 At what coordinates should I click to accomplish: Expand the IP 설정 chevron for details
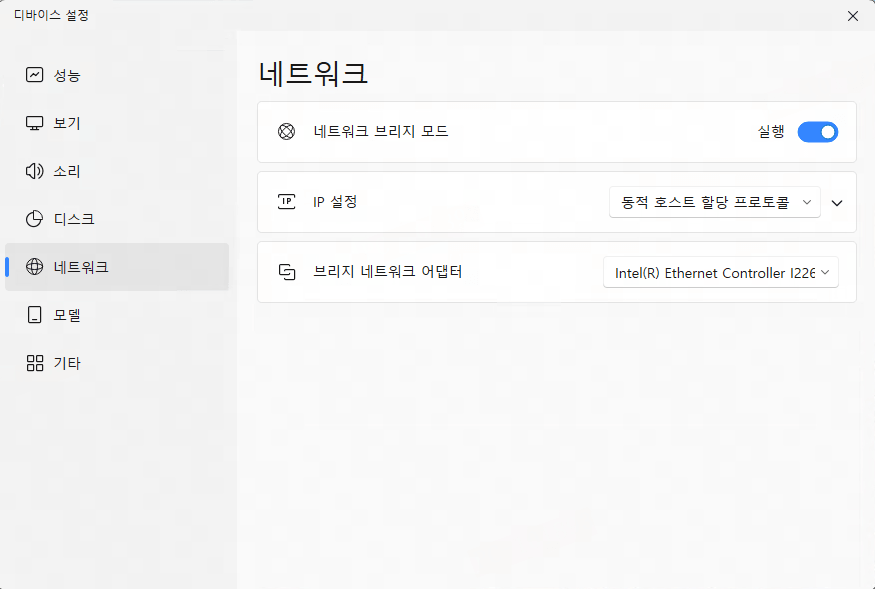[837, 202]
